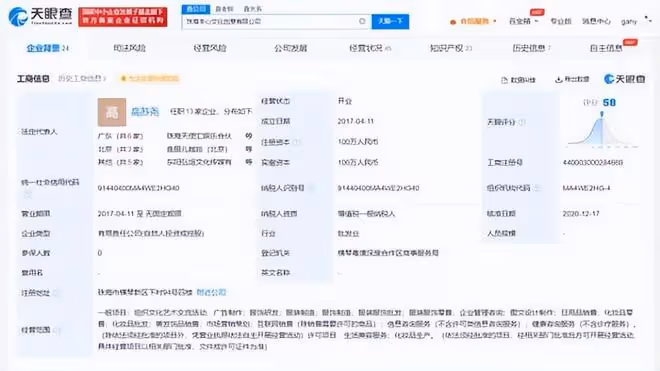The image size is (660, 371).
Task: Select the 100万人民币 registered capital value
Action: click(358, 142)
